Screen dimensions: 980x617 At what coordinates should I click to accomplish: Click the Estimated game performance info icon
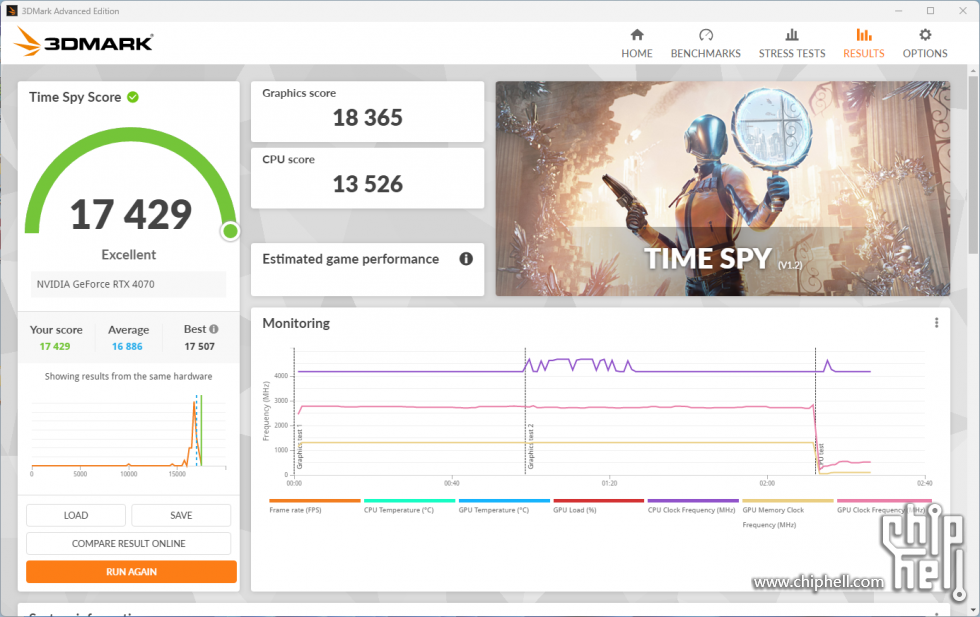(466, 259)
